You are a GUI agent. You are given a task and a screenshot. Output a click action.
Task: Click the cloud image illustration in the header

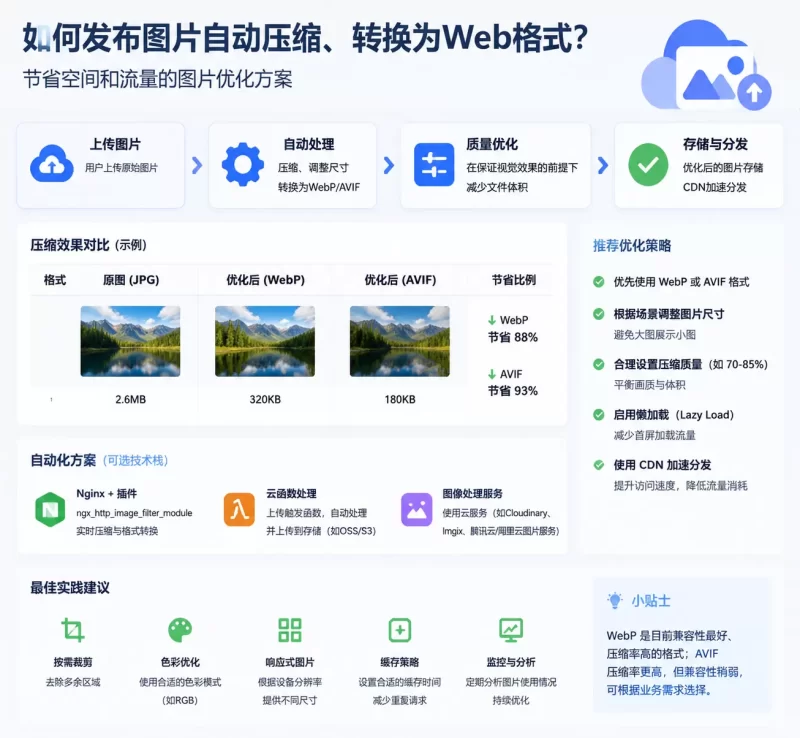tap(707, 65)
